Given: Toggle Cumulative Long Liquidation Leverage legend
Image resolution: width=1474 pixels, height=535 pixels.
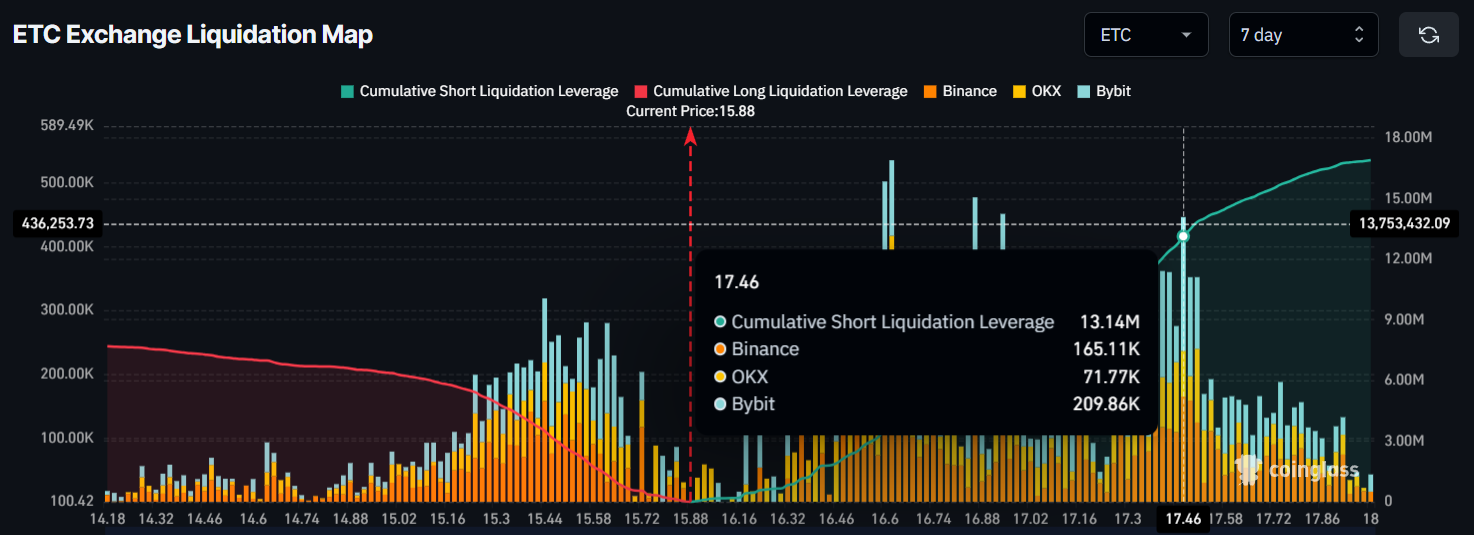Looking at the screenshot, I should pos(780,91).
